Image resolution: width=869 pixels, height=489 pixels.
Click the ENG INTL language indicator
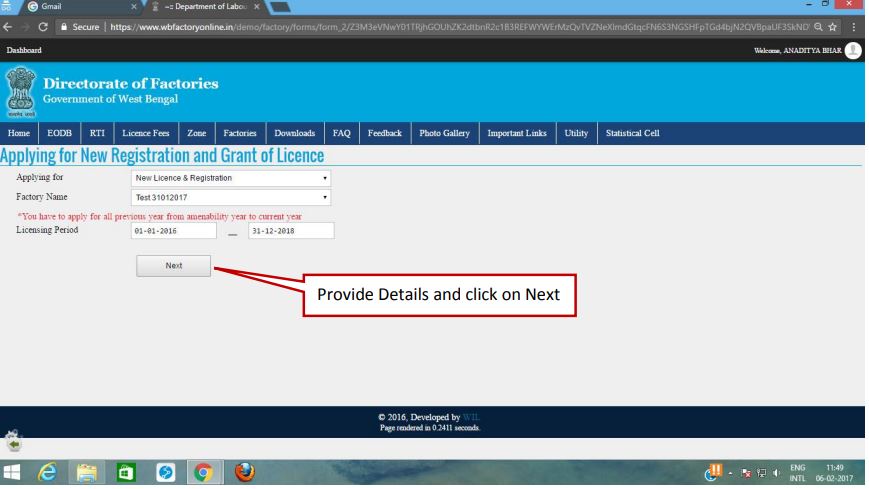click(798, 473)
